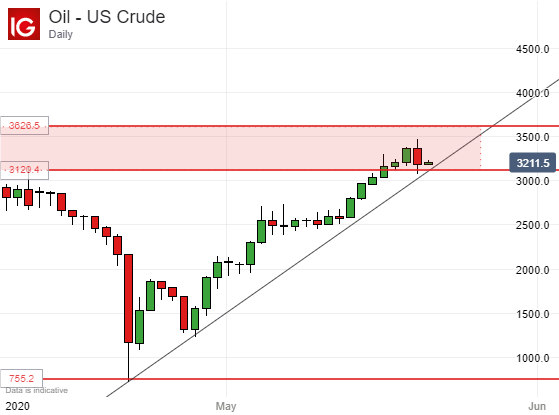Select the 3120.4 support level label
The height and width of the screenshot is (415, 559).
25,170
